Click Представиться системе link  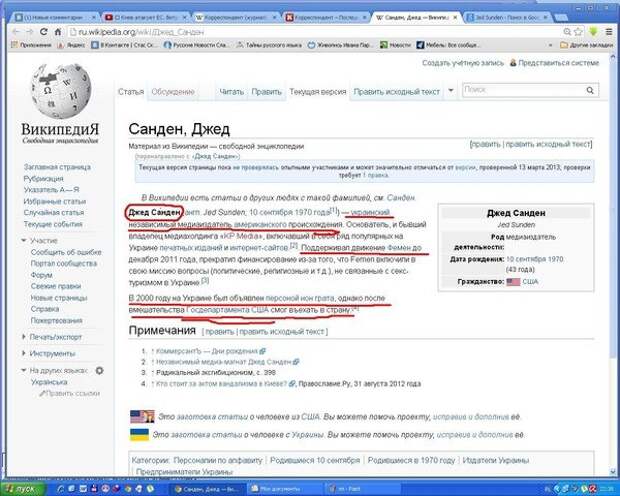[558, 63]
